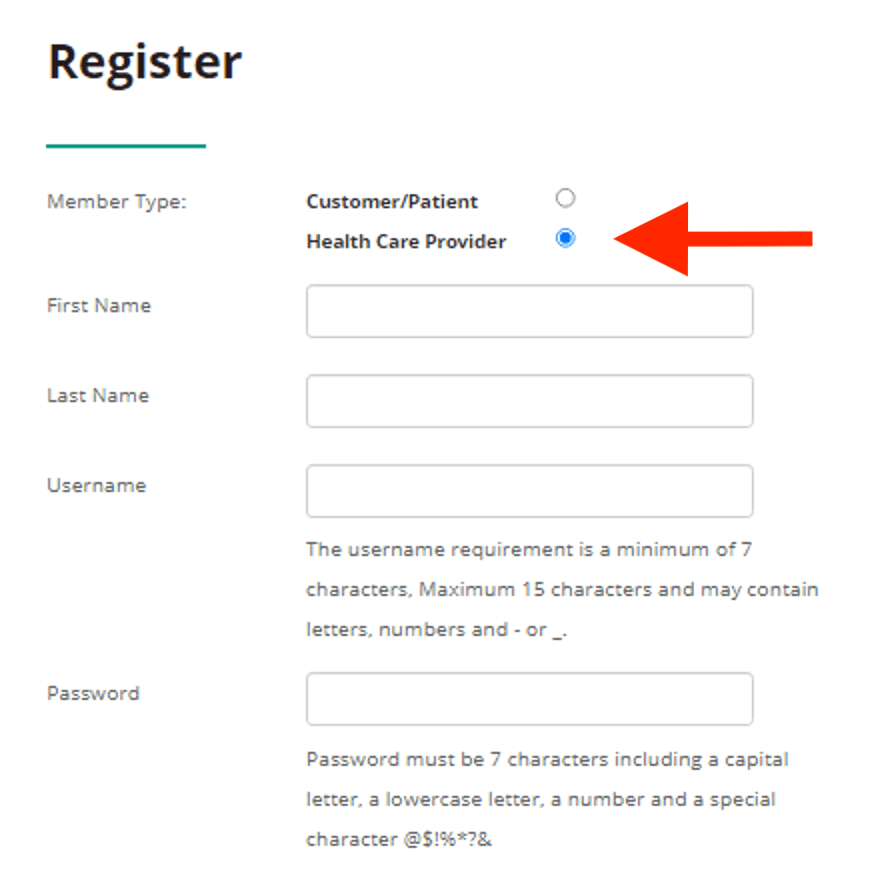Select the Customer/Patient radio button
The image size is (882, 874).
coord(566,198)
